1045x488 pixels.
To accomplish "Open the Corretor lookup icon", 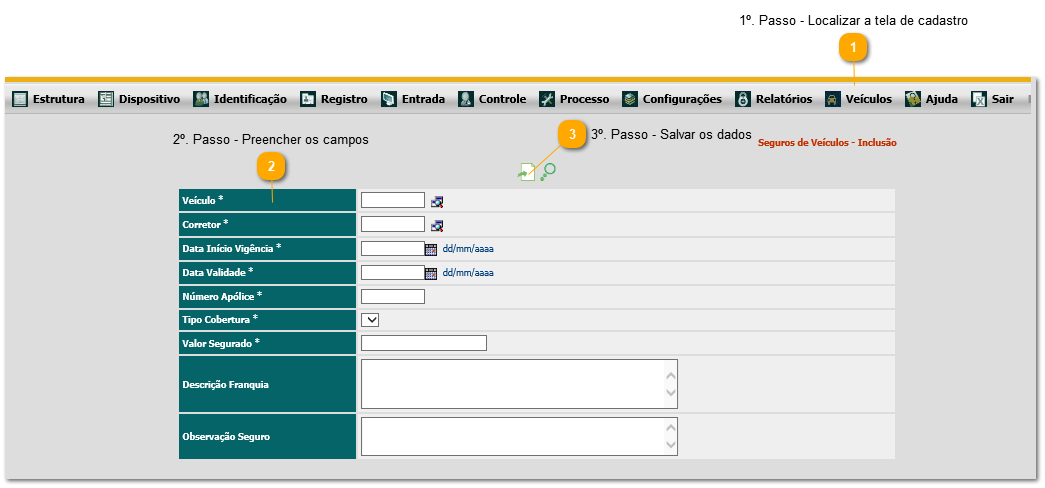I will 437,225.
